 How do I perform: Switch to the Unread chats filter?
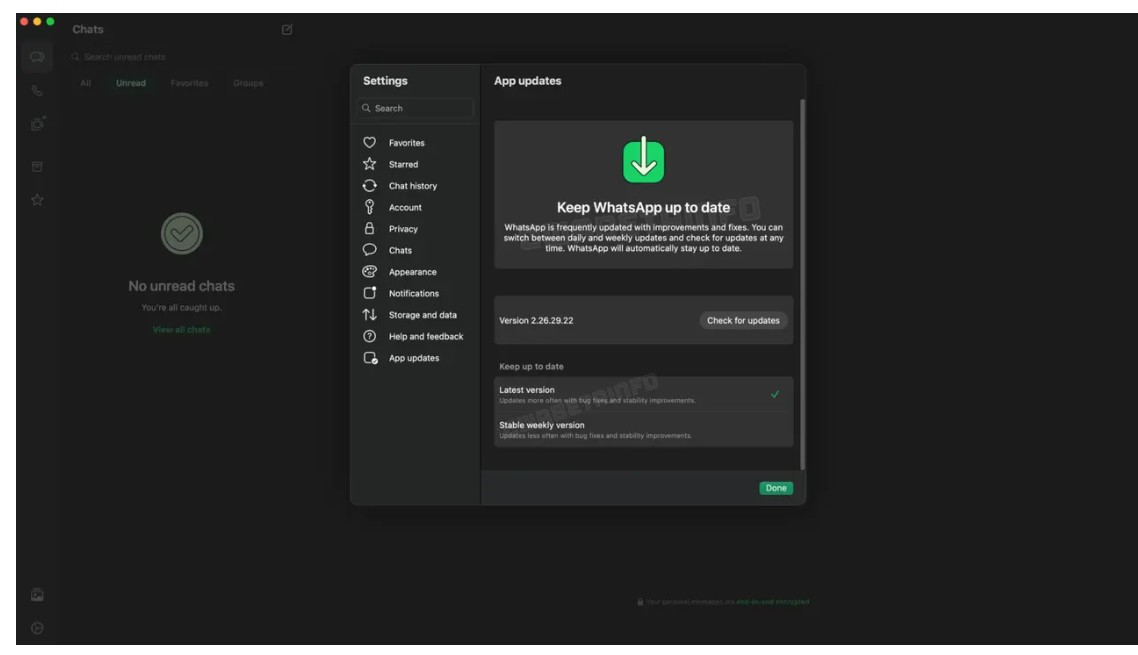131,83
